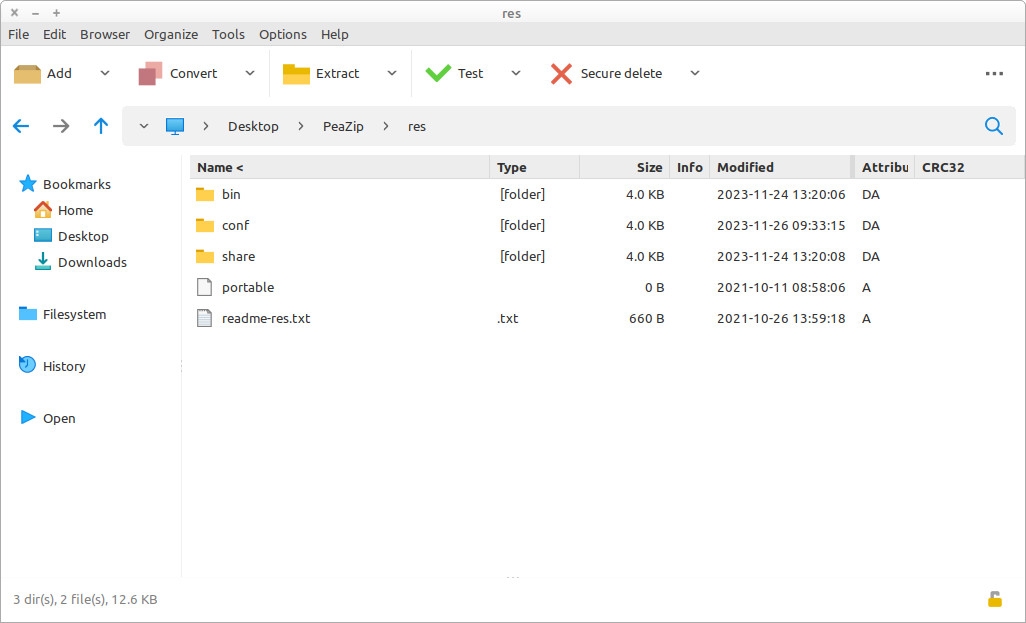Select the conf folder icon

click(x=205, y=225)
